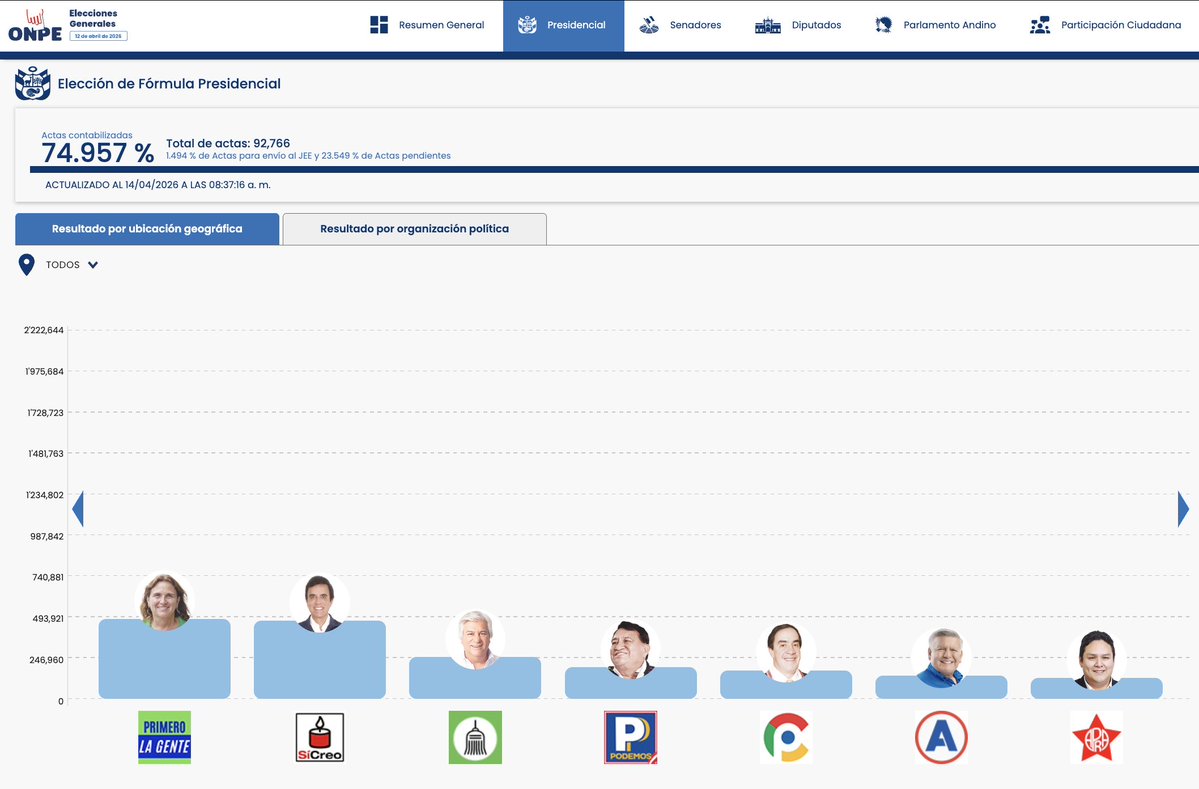
Task: Click the 2'222,644 axis label
Action: [x=44, y=330]
